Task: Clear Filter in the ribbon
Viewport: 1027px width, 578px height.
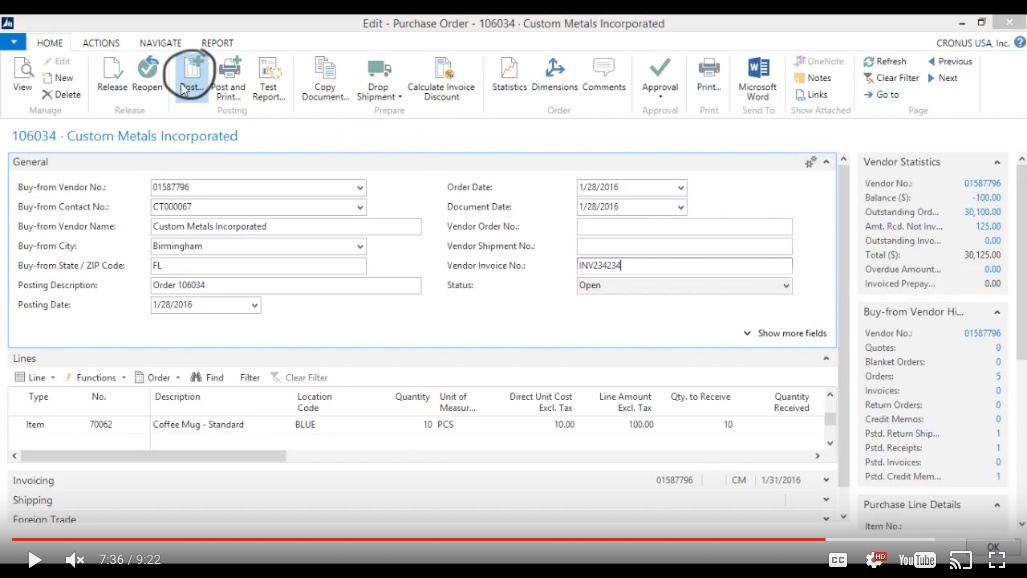Action: (x=891, y=78)
